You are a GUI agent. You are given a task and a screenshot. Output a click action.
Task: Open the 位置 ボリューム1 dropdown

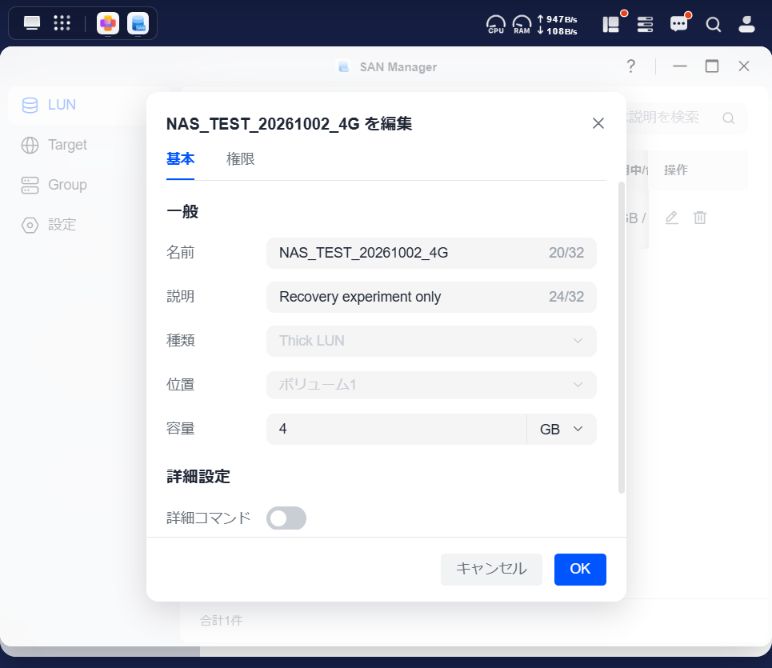click(431, 384)
